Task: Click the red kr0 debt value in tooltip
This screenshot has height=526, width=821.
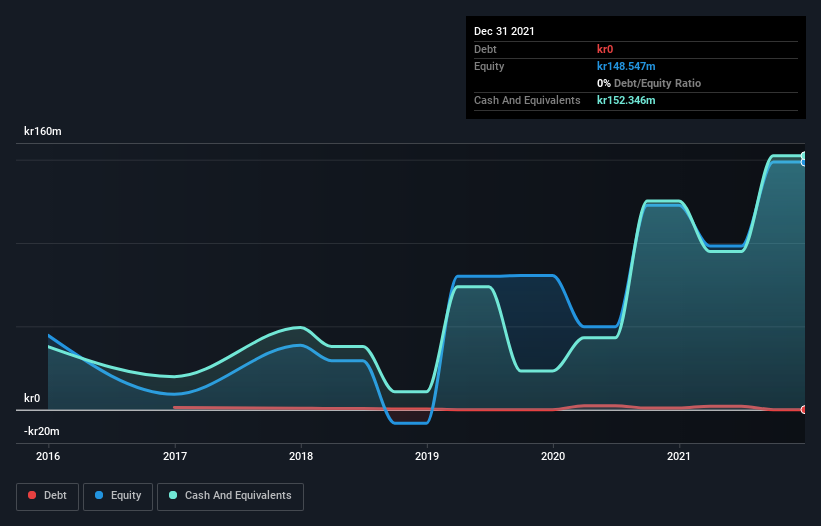Action: point(605,49)
